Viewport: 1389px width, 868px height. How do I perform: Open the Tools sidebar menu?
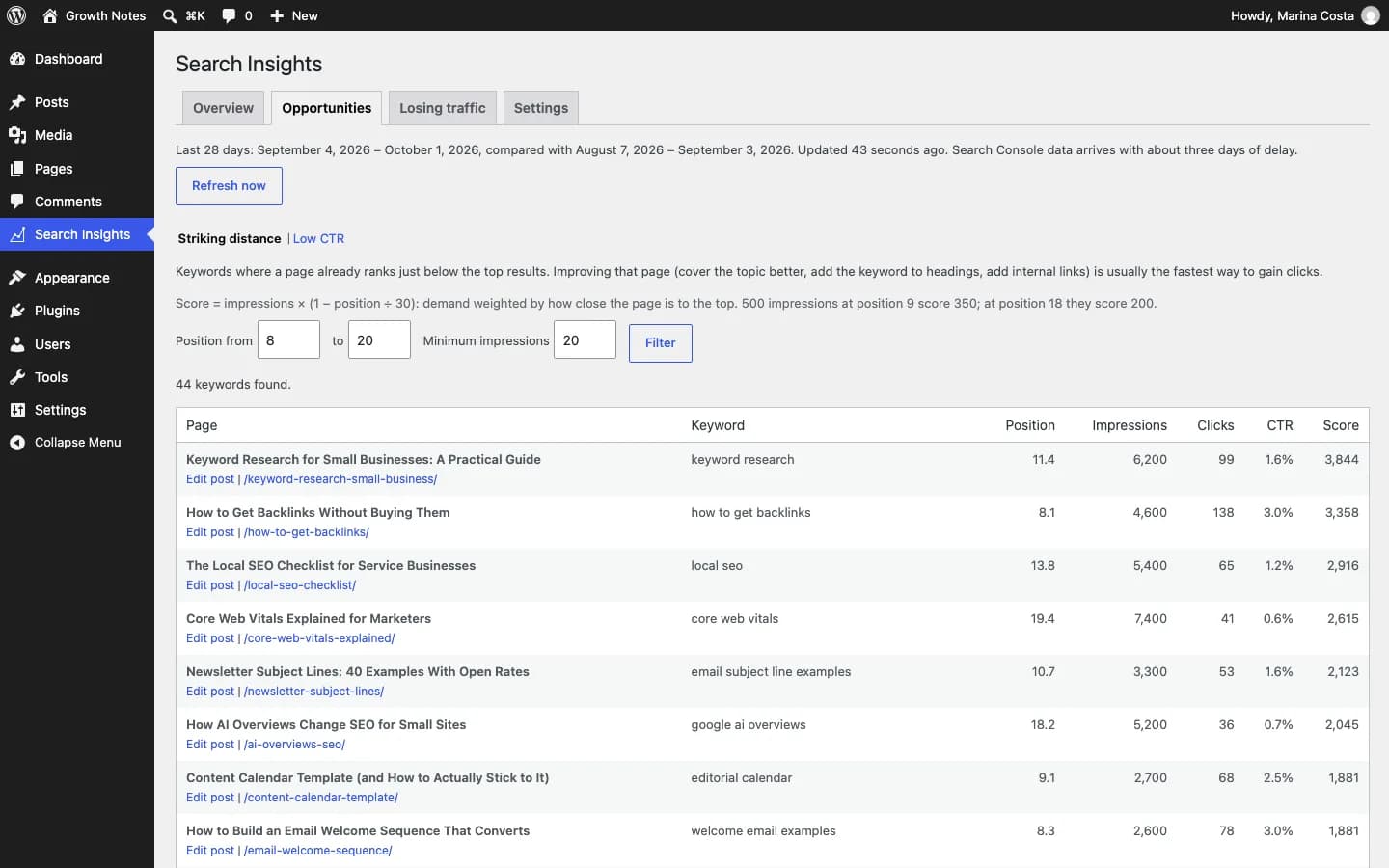[x=77, y=377]
